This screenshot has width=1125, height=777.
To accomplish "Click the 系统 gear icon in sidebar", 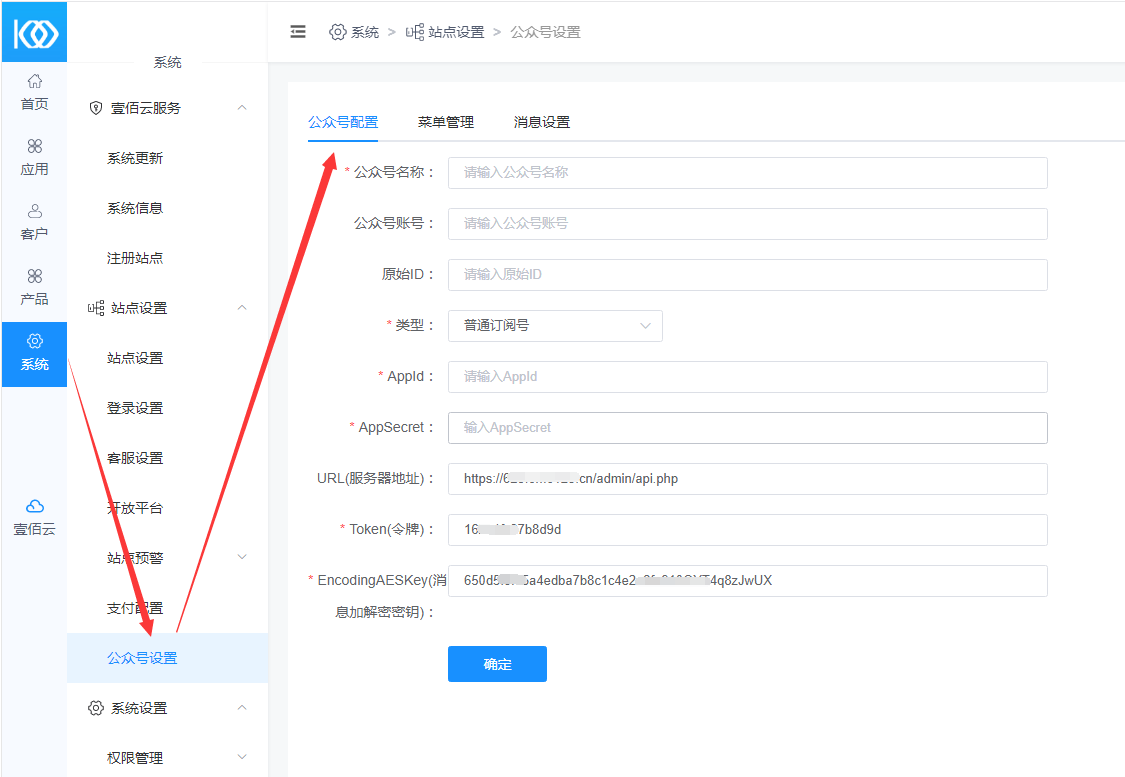I will 34,342.
